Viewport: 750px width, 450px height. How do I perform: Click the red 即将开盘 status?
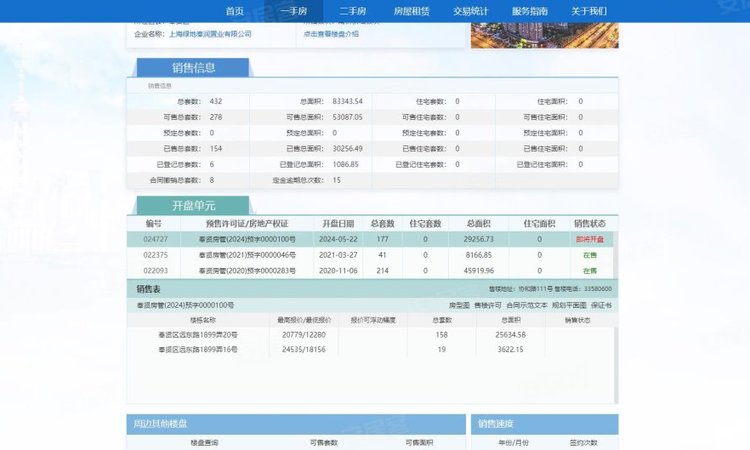590,239
